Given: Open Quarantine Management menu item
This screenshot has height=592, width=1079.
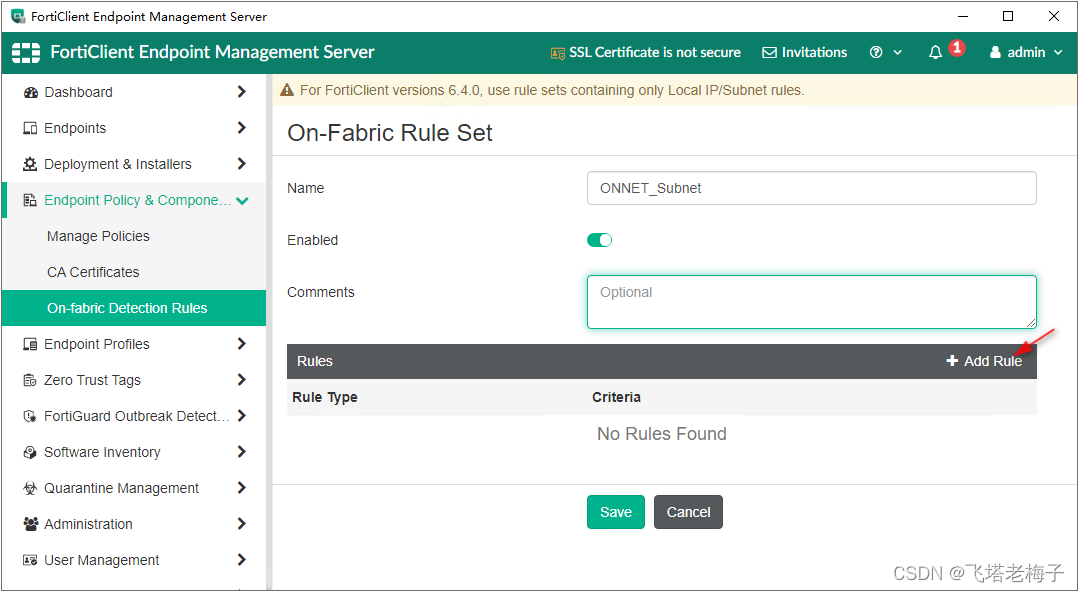Looking at the screenshot, I should pyautogui.click(x=134, y=487).
